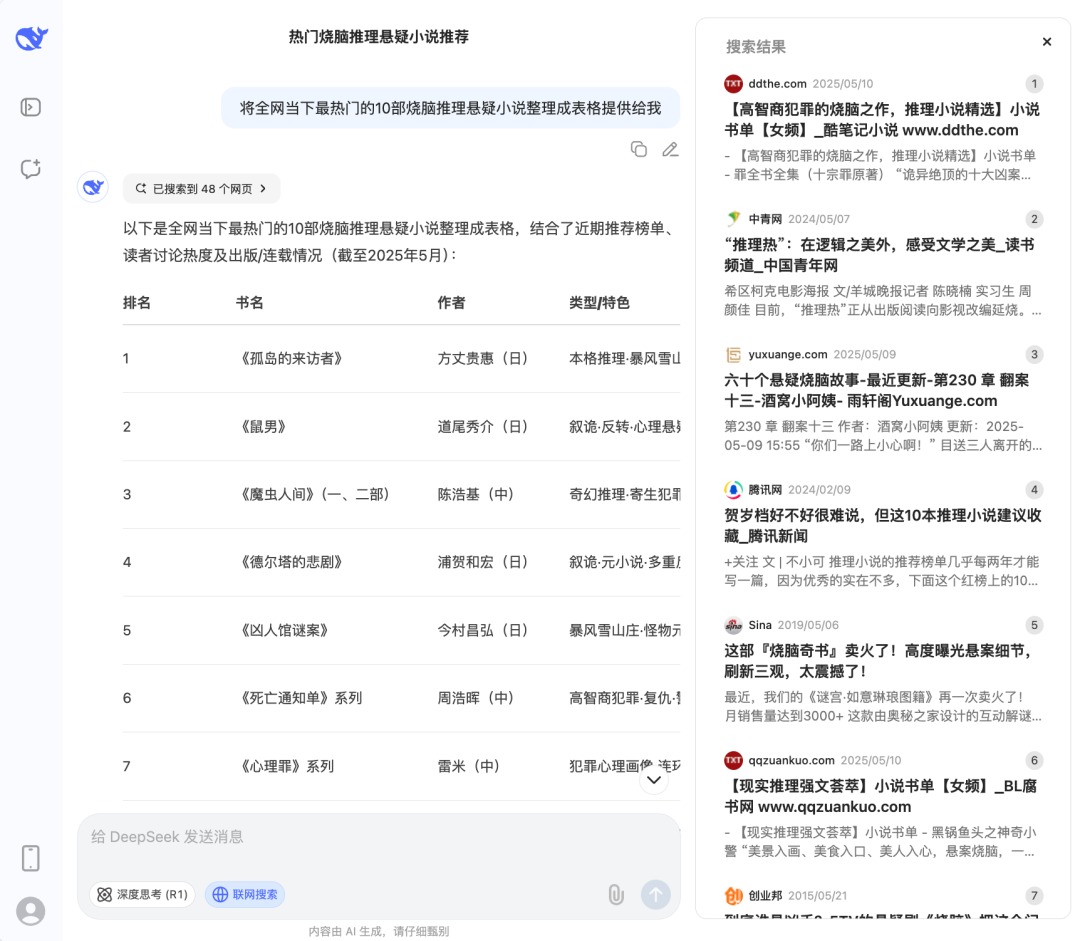Click the 《魔虫人间》 table cell
1080x941 pixels.
tap(313, 494)
